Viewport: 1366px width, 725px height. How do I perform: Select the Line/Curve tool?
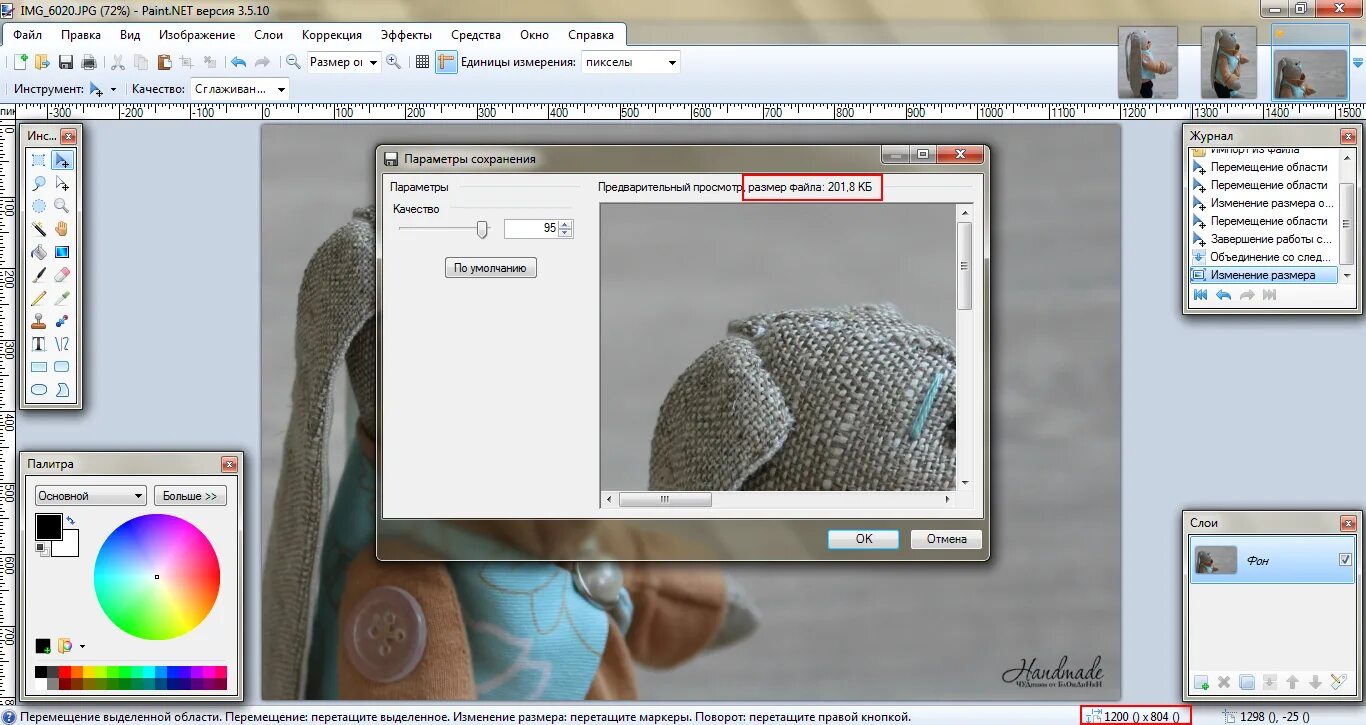click(62, 344)
